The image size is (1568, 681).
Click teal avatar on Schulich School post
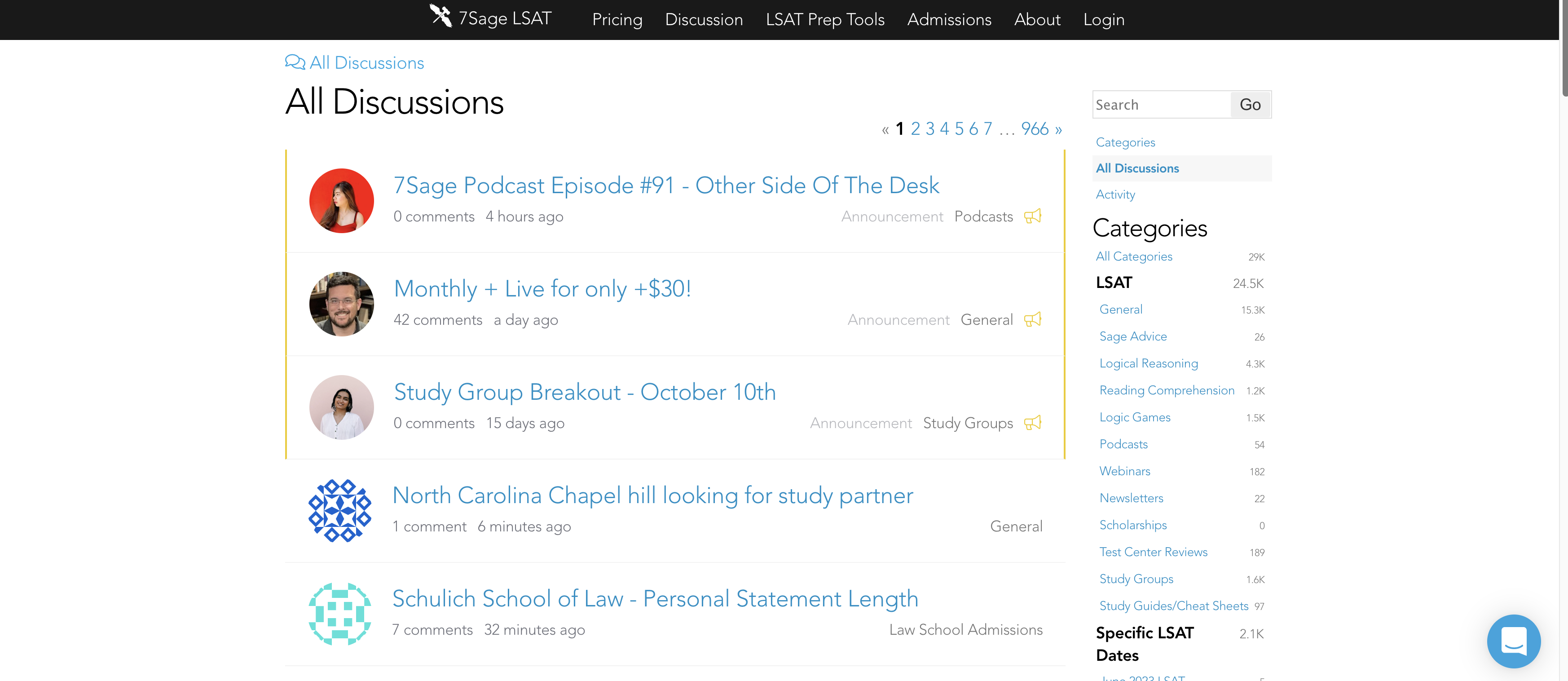click(340, 613)
